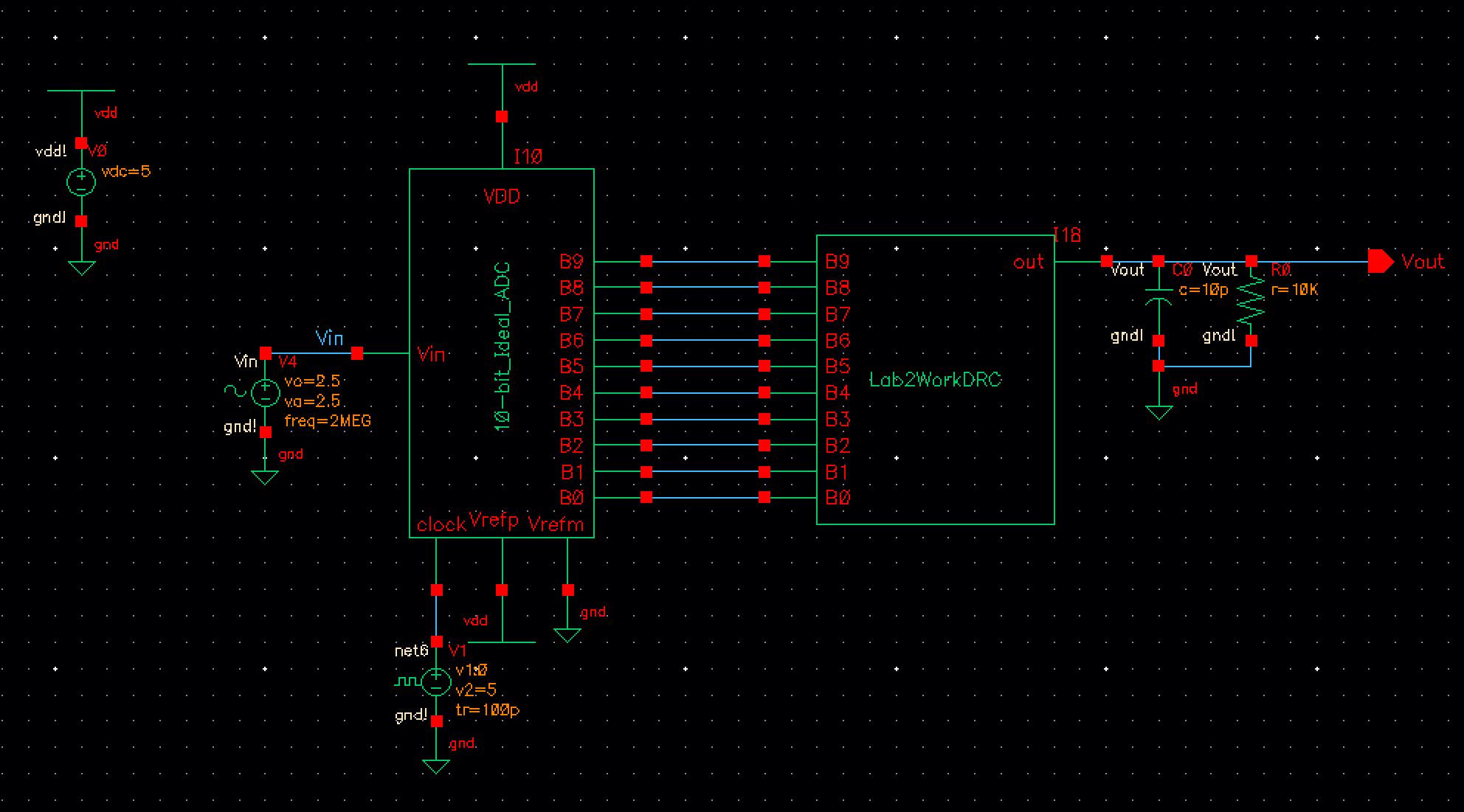Click the B3 pin on the ADC
This screenshot has height=812, width=1464.
click(x=572, y=419)
